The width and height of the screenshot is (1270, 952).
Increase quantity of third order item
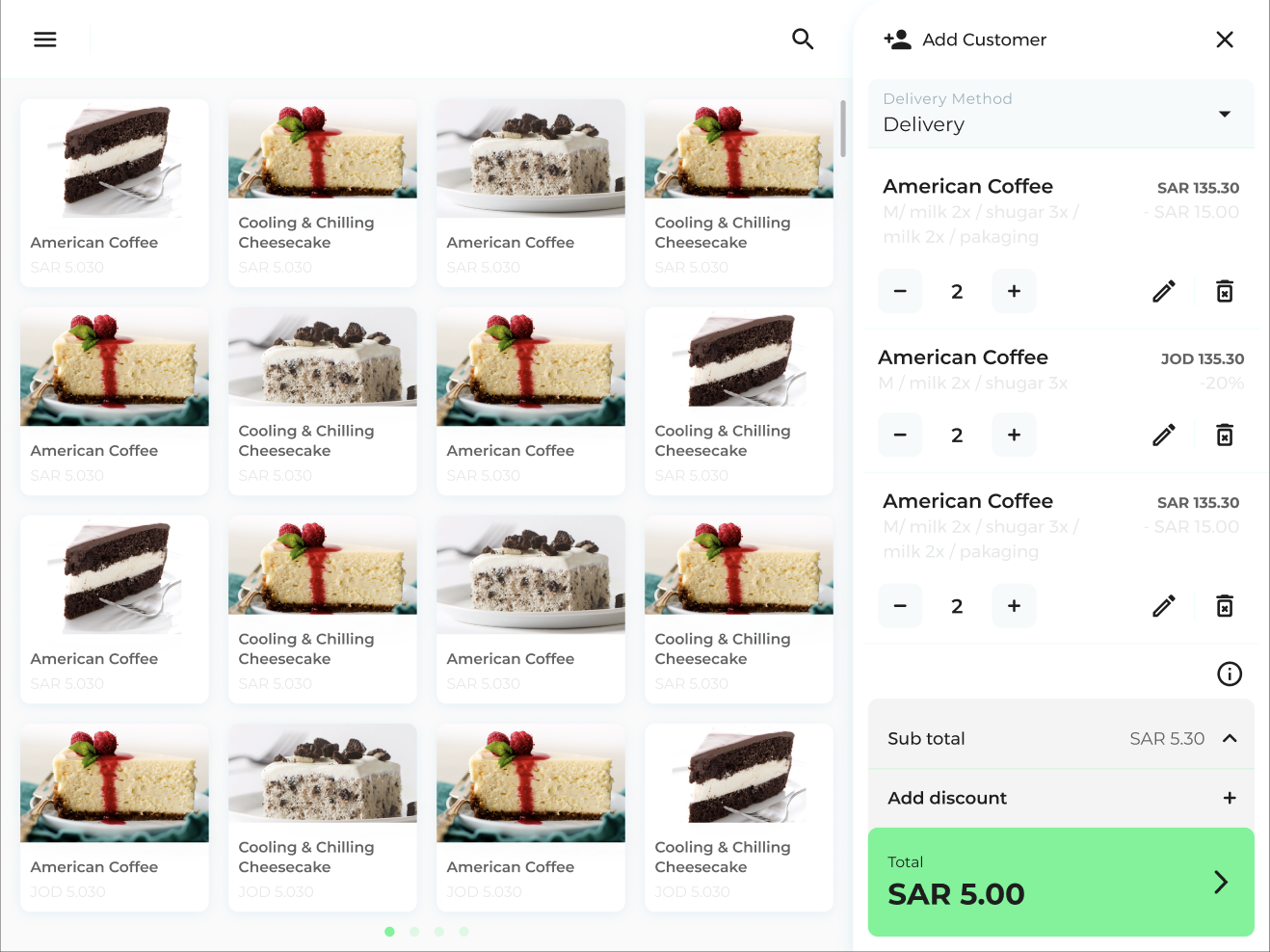1014,606
